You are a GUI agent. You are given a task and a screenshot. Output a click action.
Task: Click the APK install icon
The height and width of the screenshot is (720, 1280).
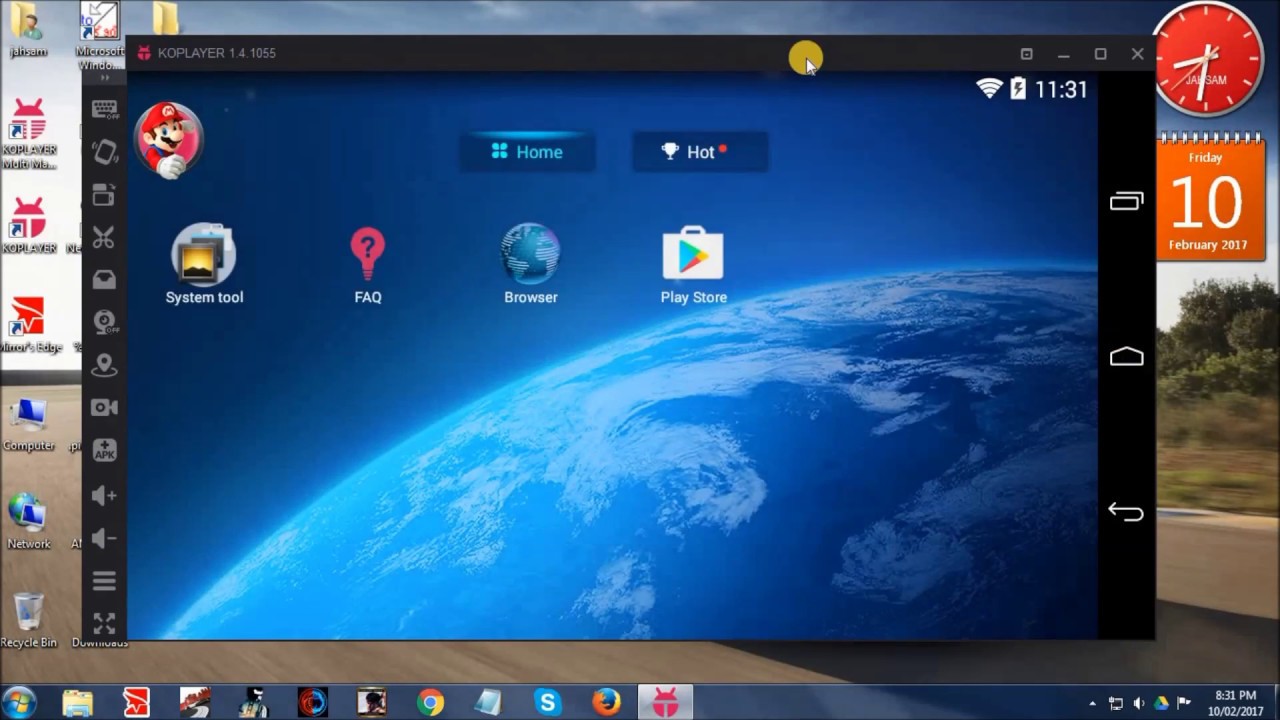point(104,451)
